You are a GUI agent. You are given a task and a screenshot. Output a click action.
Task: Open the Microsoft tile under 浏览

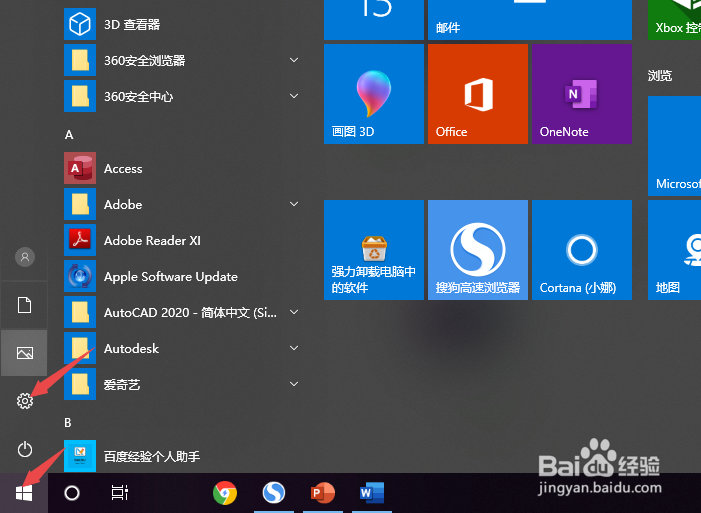pyautogui.click(x=675, y=146)
